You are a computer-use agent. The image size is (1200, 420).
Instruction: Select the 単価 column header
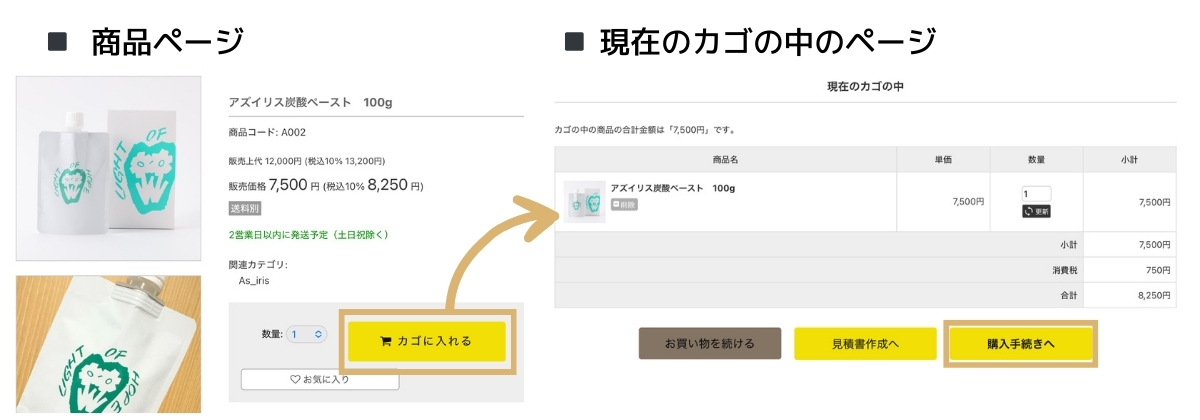943,159
